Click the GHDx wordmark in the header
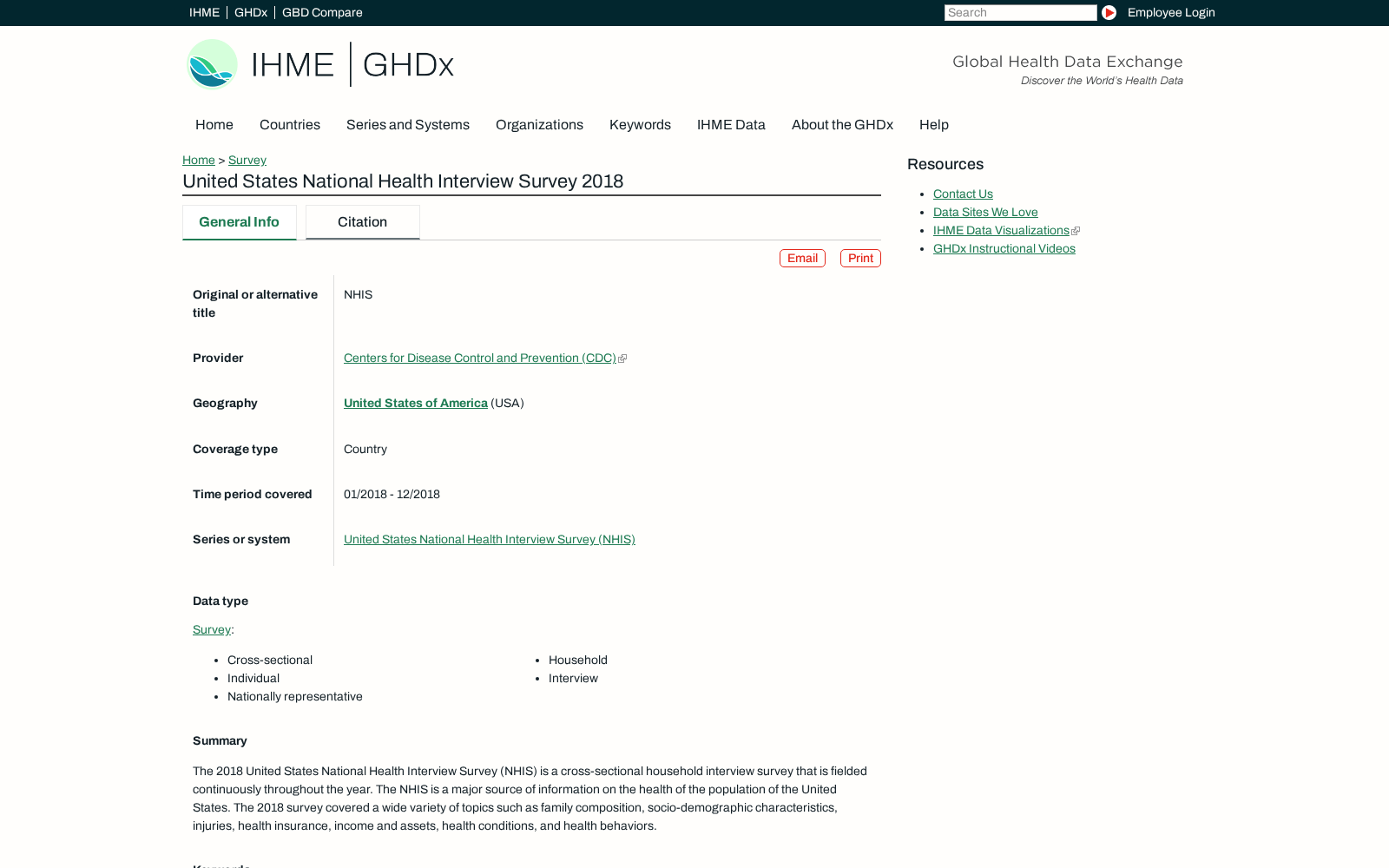The image size is (1389, 868). [x=408, y=65]
